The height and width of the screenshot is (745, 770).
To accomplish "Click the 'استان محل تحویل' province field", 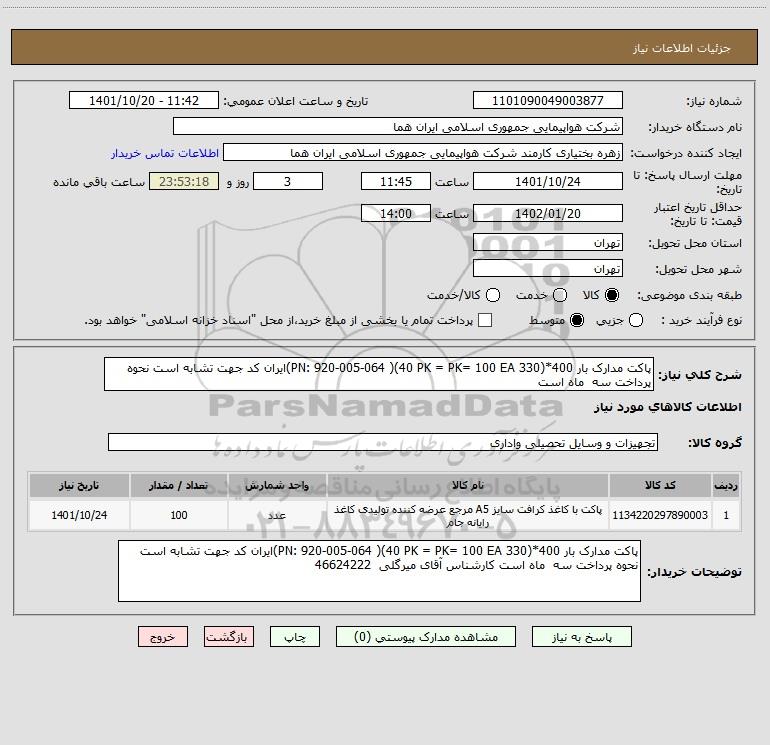I will 547,243.
